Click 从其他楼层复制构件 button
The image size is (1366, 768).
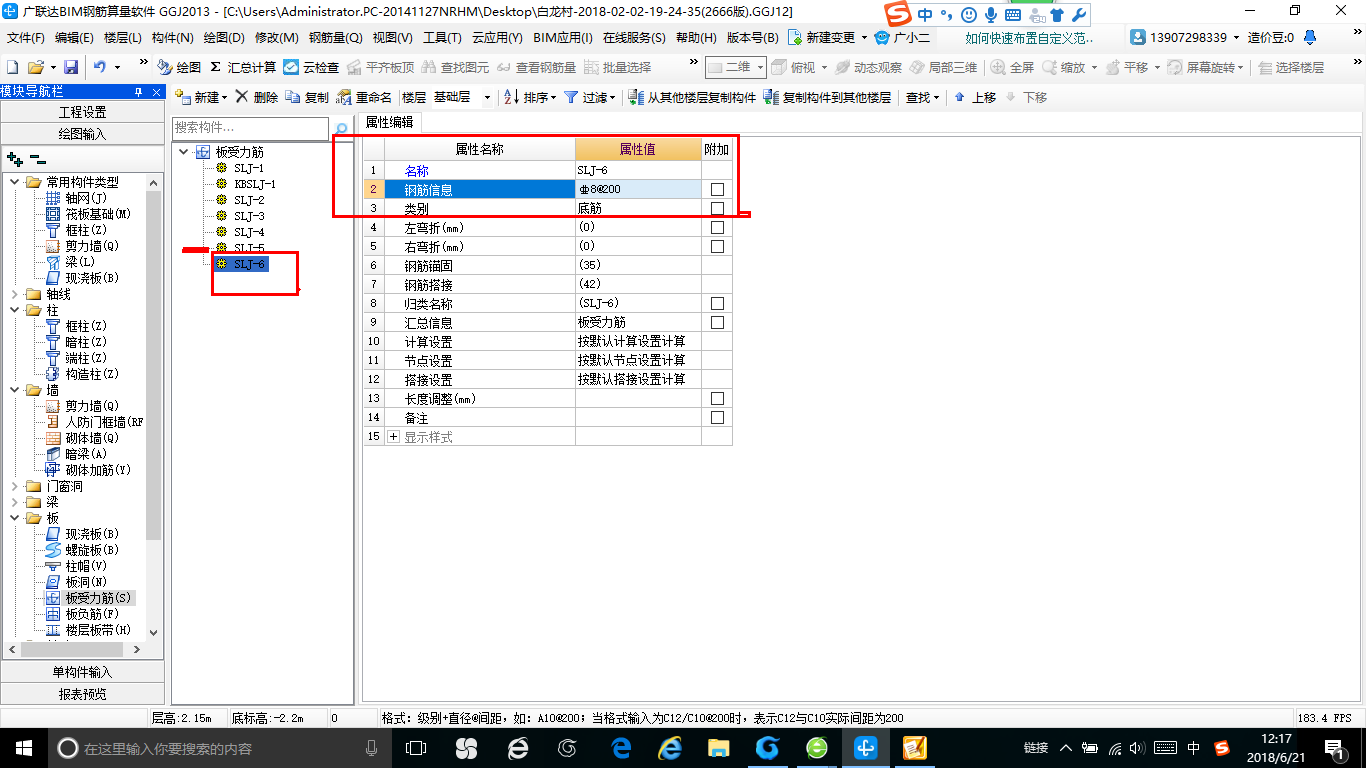pyautogui.click(x=692, y=97)
